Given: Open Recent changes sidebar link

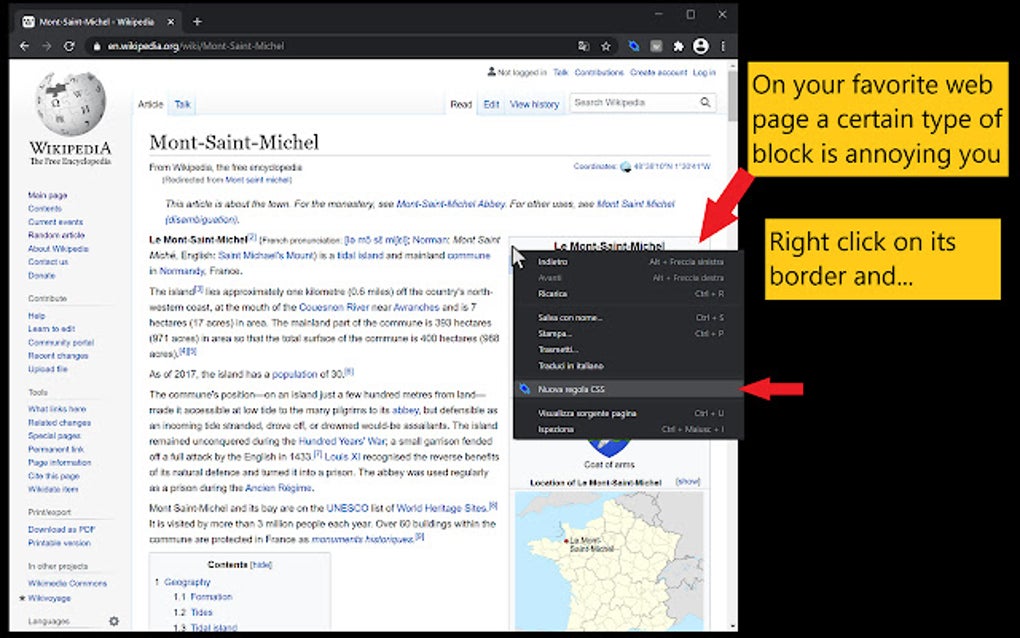Looking at the screenshot, I should [58, 356].
